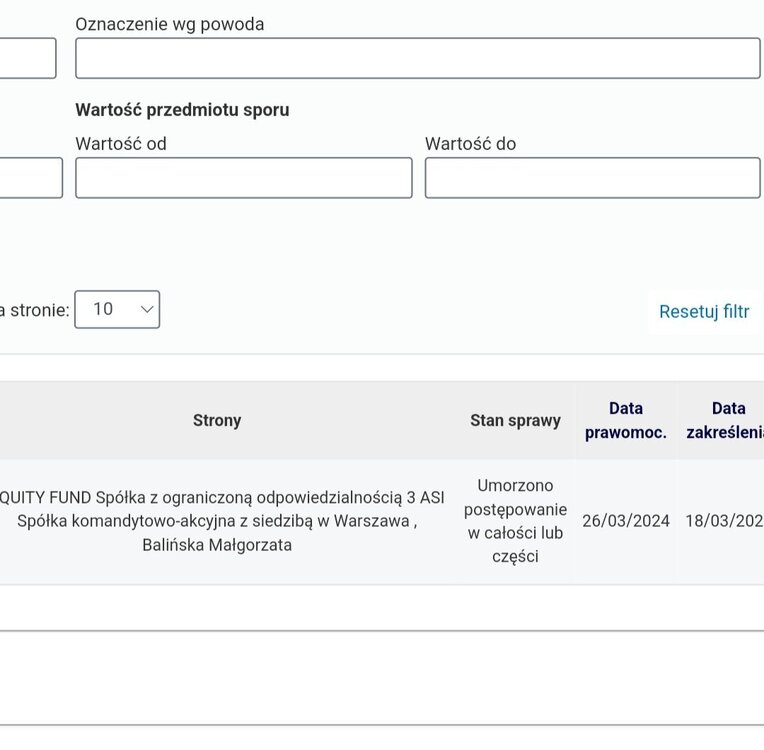Click the Resetuj filtr link

coord(704,312)
